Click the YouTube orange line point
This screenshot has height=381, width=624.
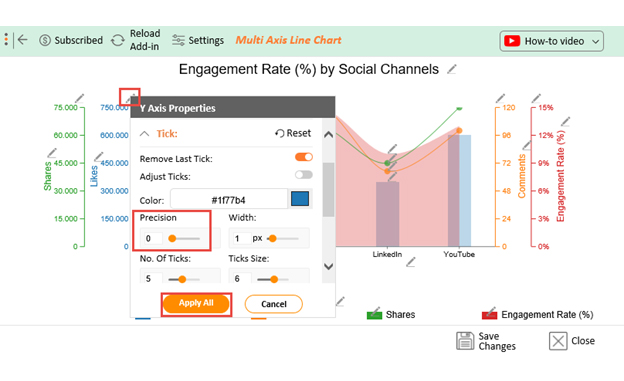pyautogui.click(x=459, y=131)
